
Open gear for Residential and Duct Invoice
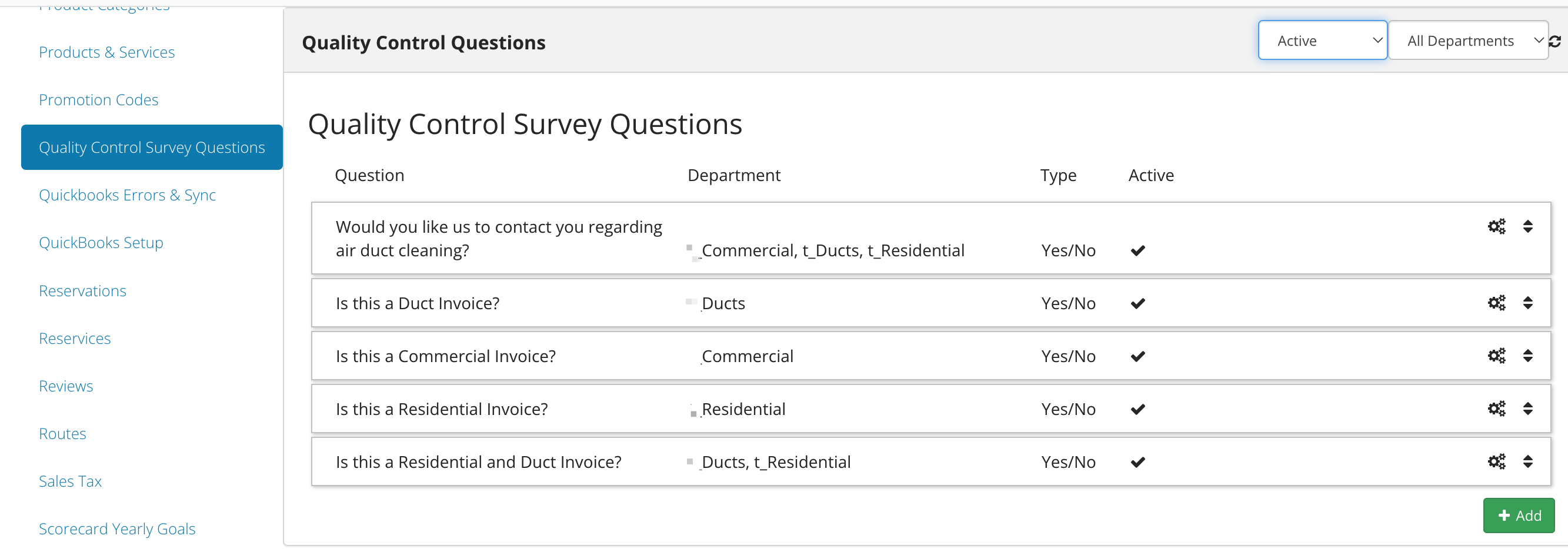click(x=1496, y=461)
